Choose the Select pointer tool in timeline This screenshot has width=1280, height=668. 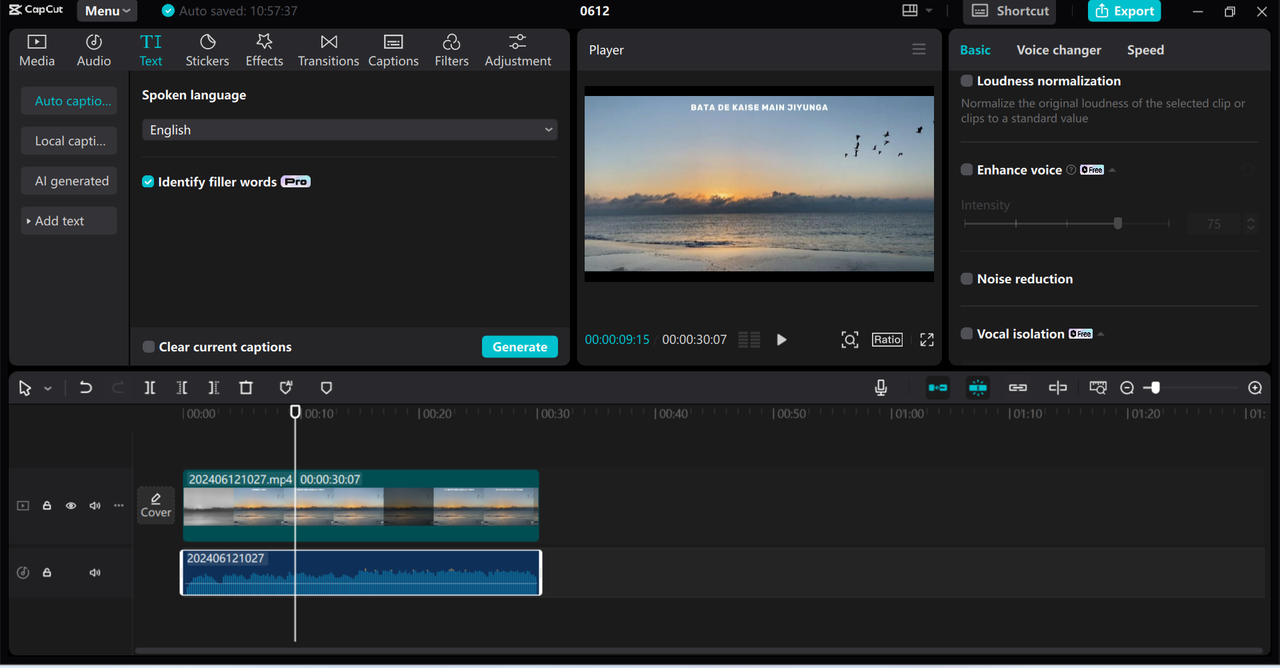coord(25,388)
